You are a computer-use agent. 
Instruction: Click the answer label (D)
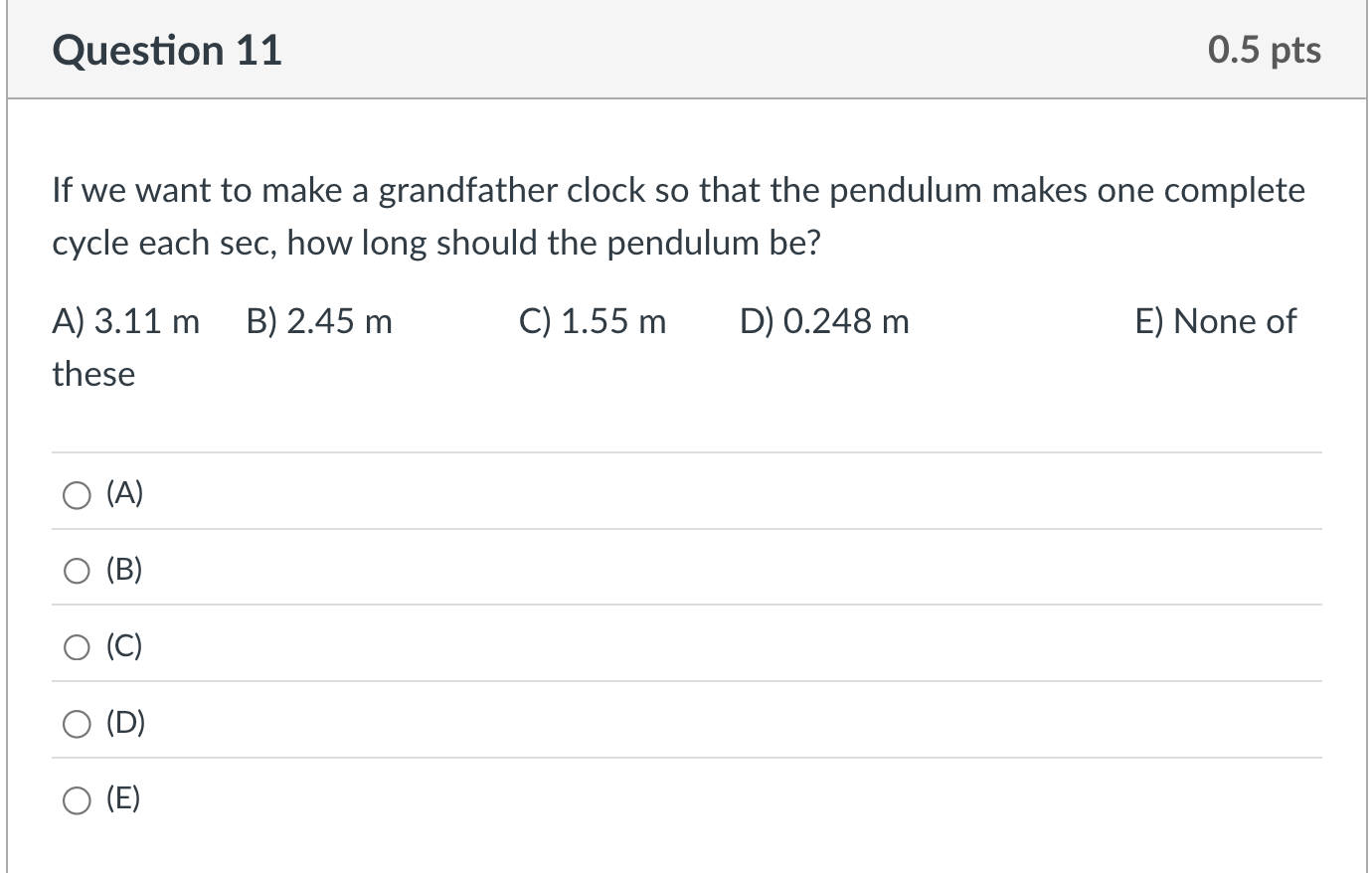(x=124, y=723)
